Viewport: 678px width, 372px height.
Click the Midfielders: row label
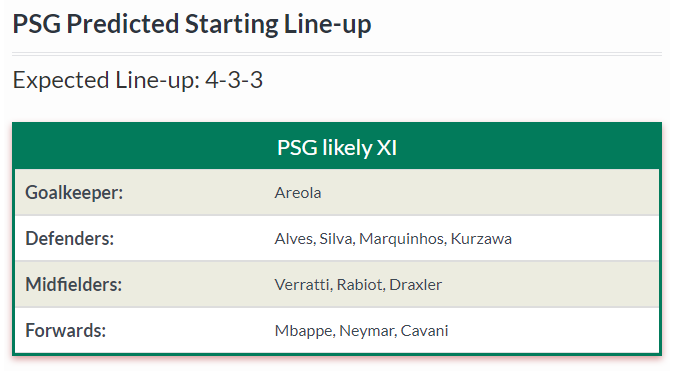[74, 285]
